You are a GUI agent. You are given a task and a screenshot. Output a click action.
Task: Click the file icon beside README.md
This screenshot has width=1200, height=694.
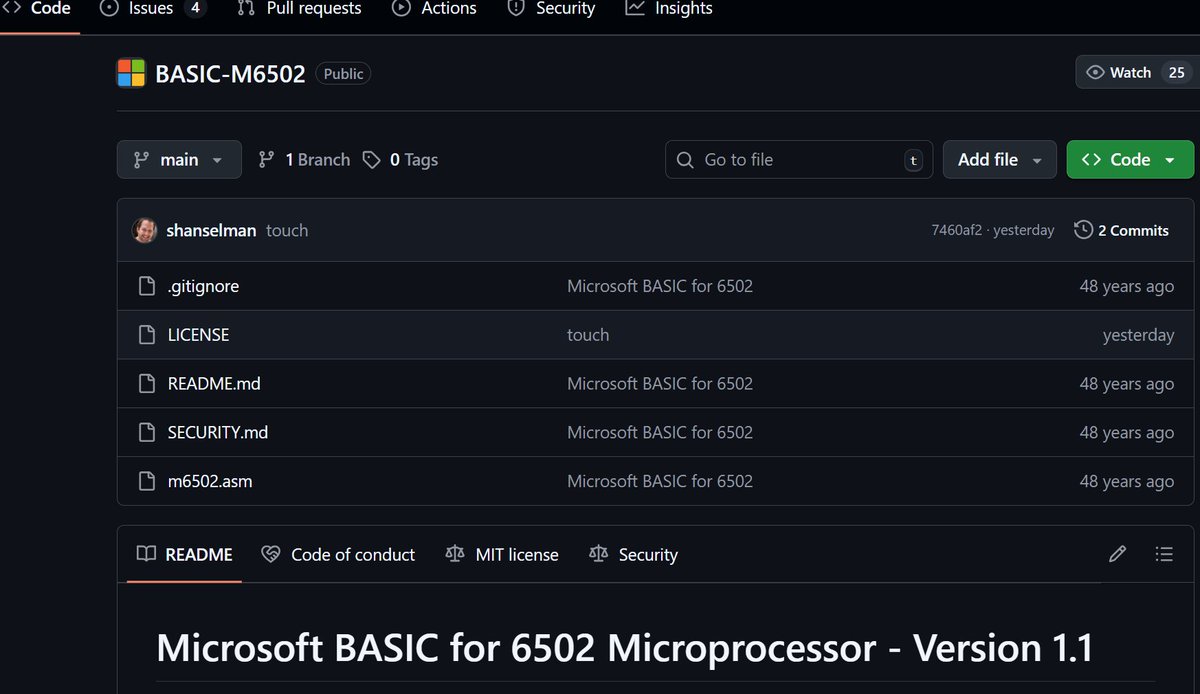147,384
